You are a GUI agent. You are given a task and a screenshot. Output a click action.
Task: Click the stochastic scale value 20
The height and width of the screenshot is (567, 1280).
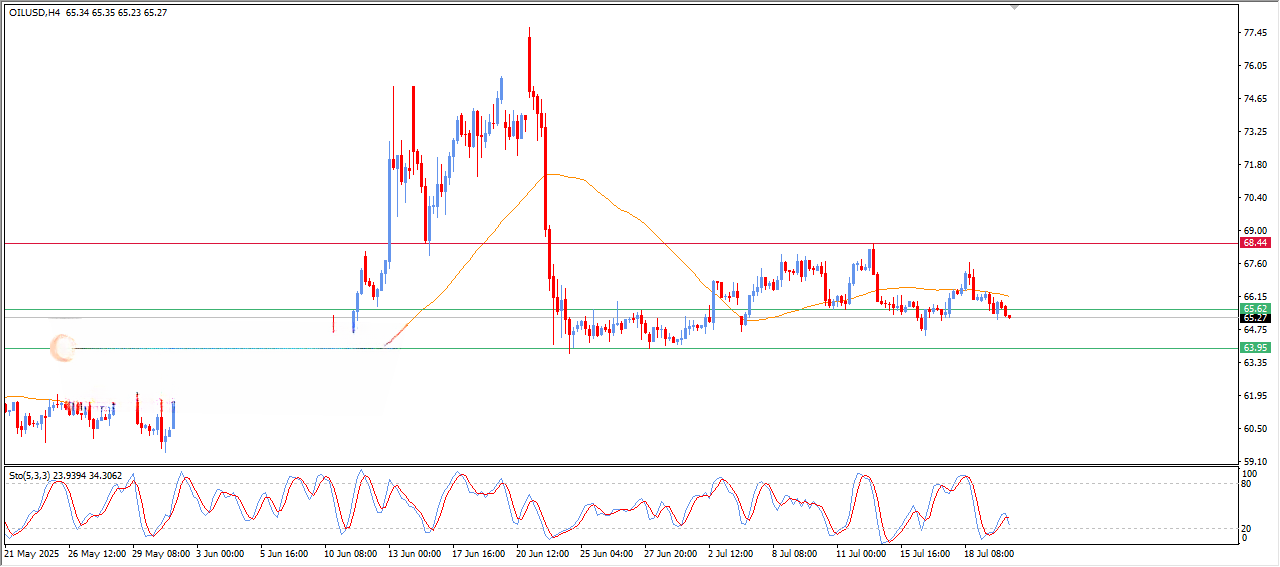coord(1247,528)
